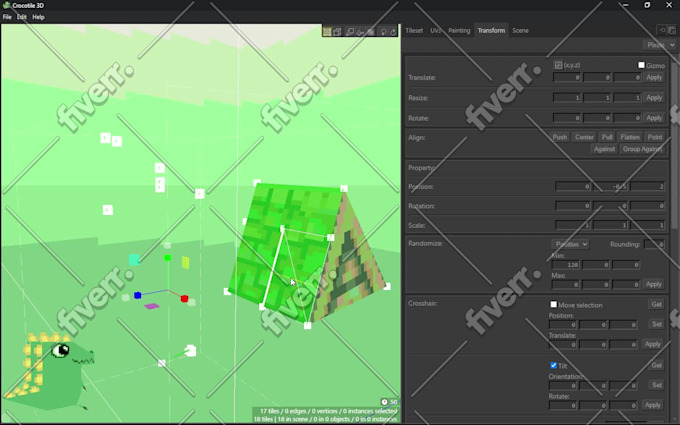Click Get beside the Tilt checkbox
Image resolution: width=680 pixels, height=425 pixels.
coord(657,365)
